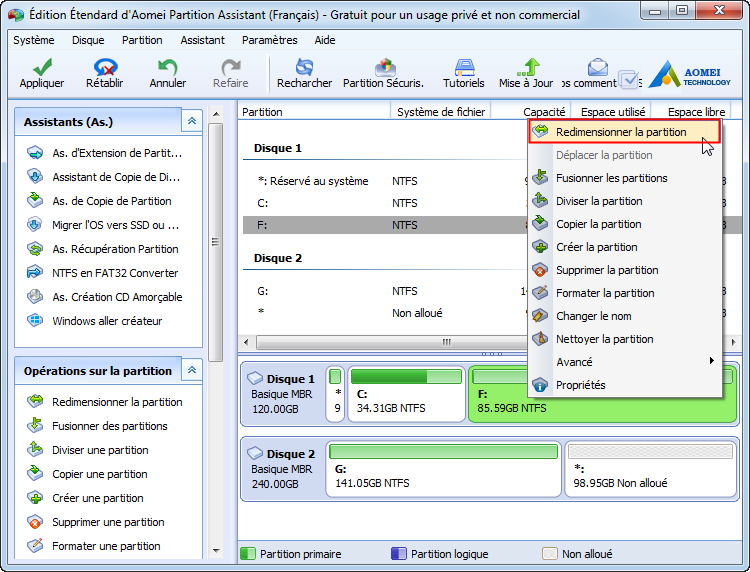Select G: 141.05GB NTFS block on Disque 2
The width and height of the screenshot is (750, 572).
[443, 469]
